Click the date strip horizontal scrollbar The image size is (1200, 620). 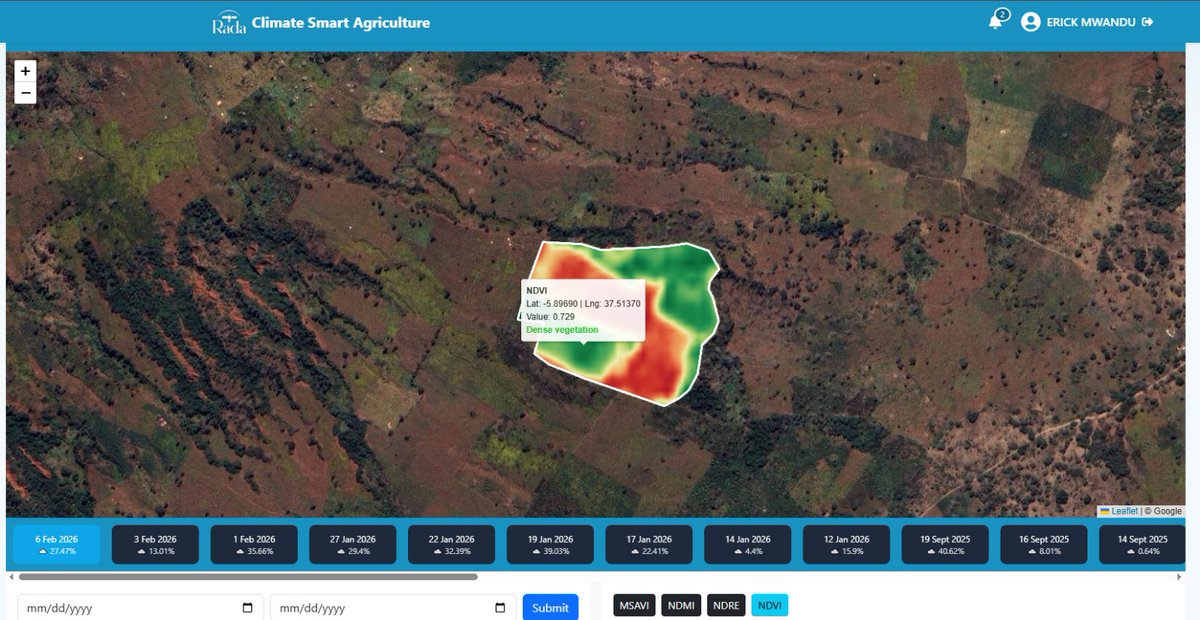pyautogui.click(x=248, y=576)
